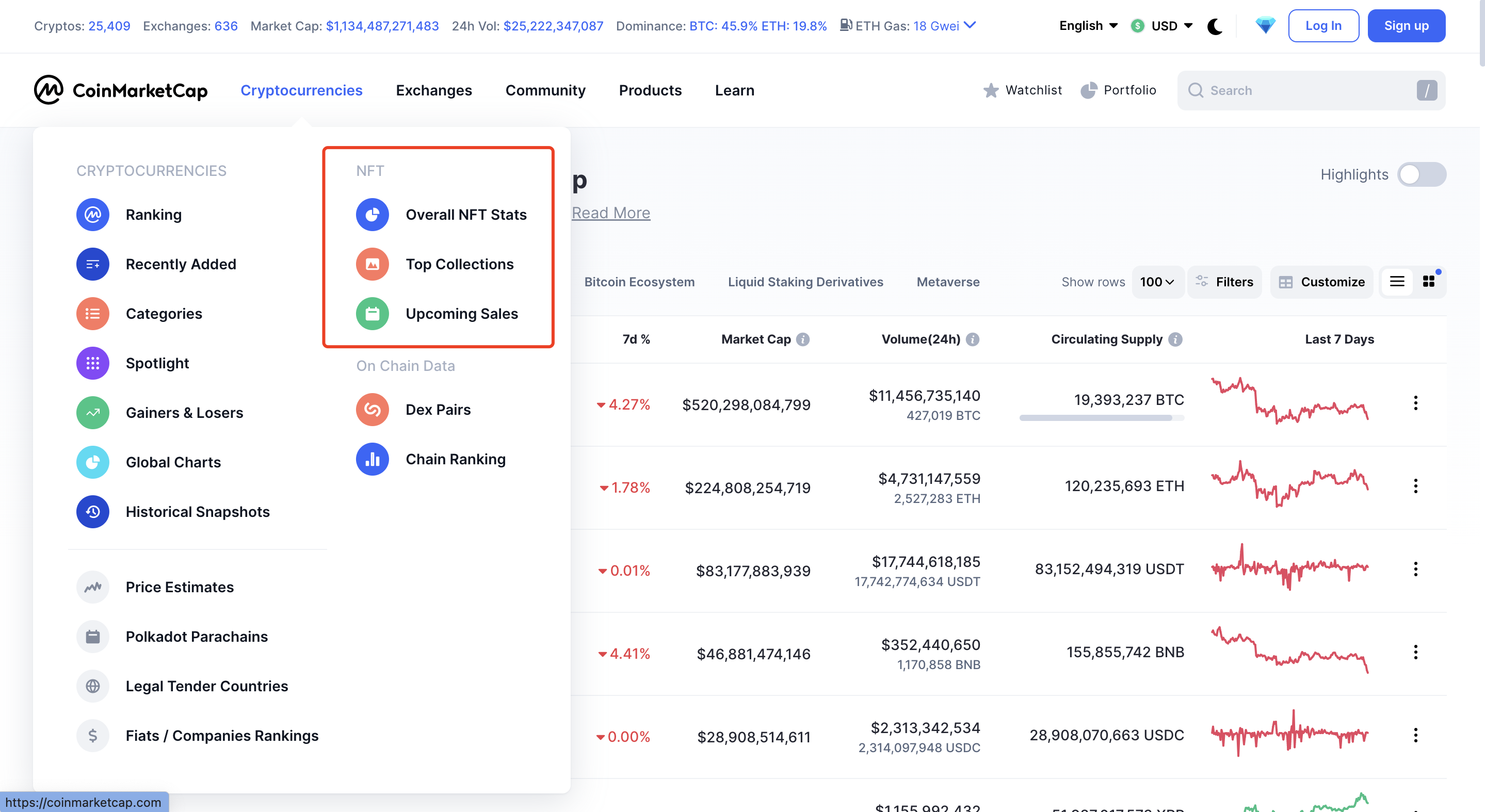Open the Show rows 100 dropdown
The image size is (1485, 812).
click(x=1156, y=282)
